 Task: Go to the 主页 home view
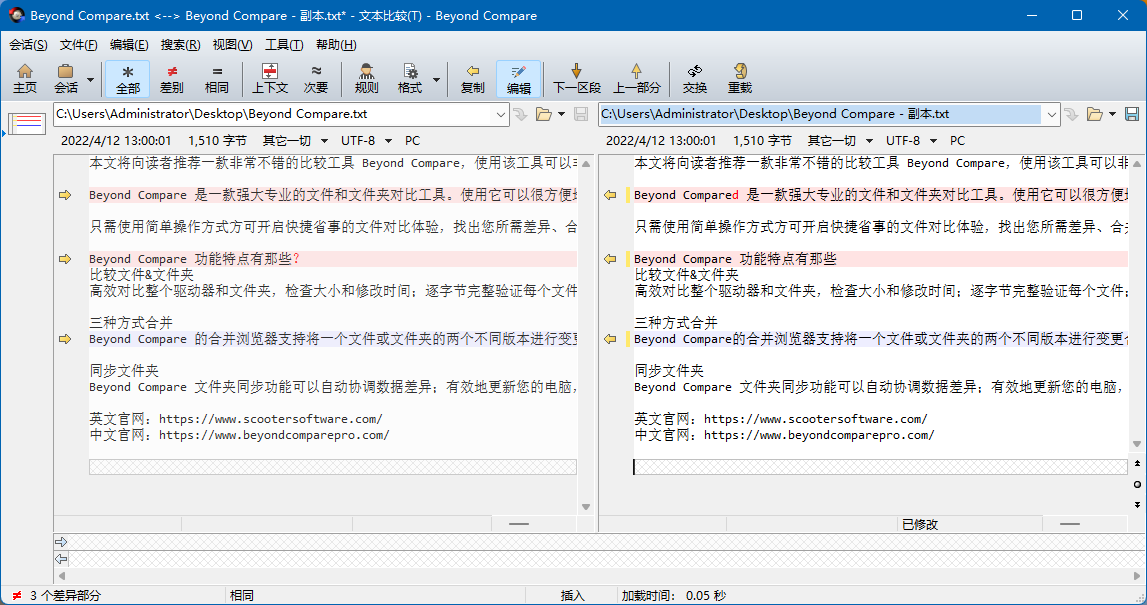pyautogui.click(x=25, y=78)
